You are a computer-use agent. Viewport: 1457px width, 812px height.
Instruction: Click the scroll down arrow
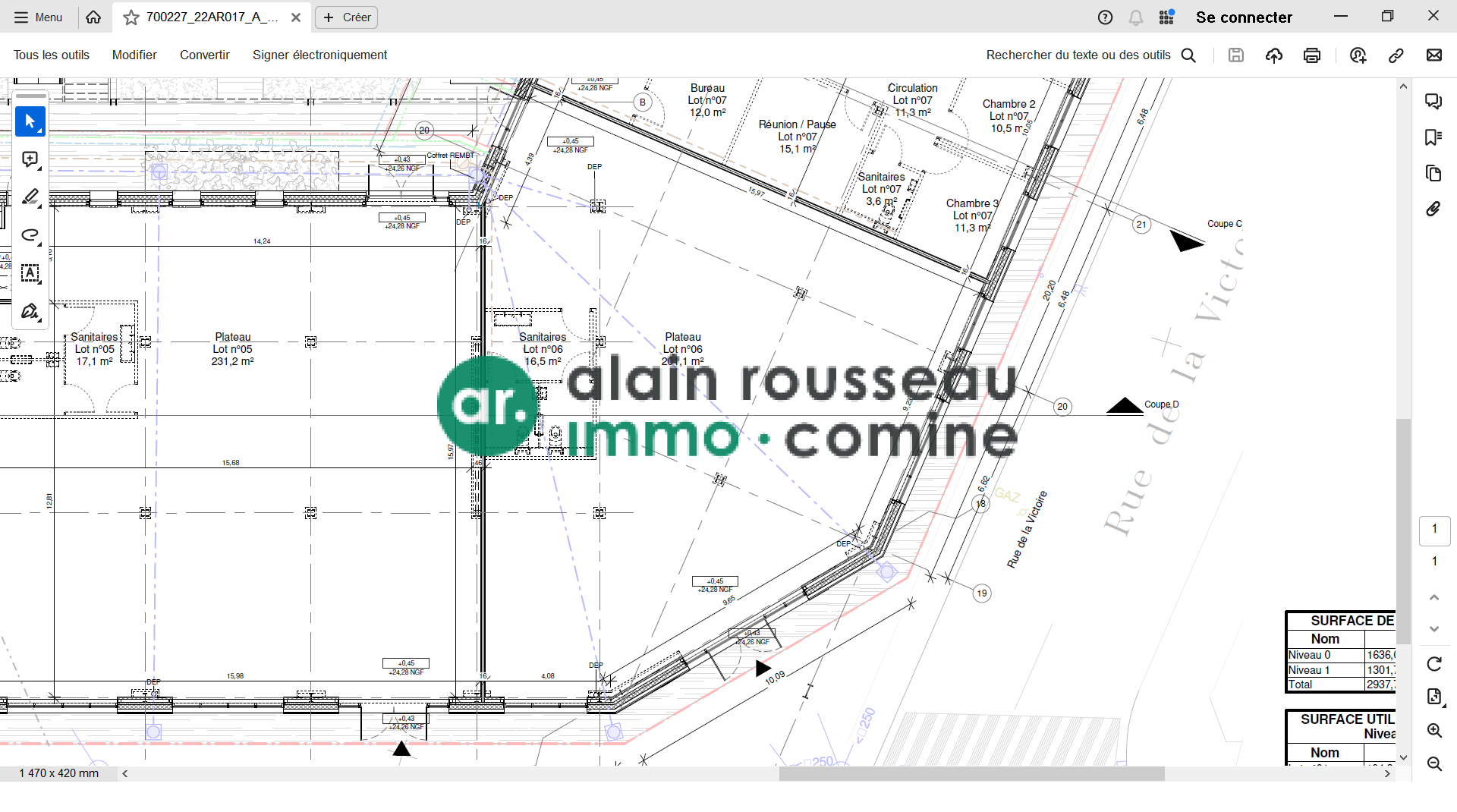tap(1404, 757)
